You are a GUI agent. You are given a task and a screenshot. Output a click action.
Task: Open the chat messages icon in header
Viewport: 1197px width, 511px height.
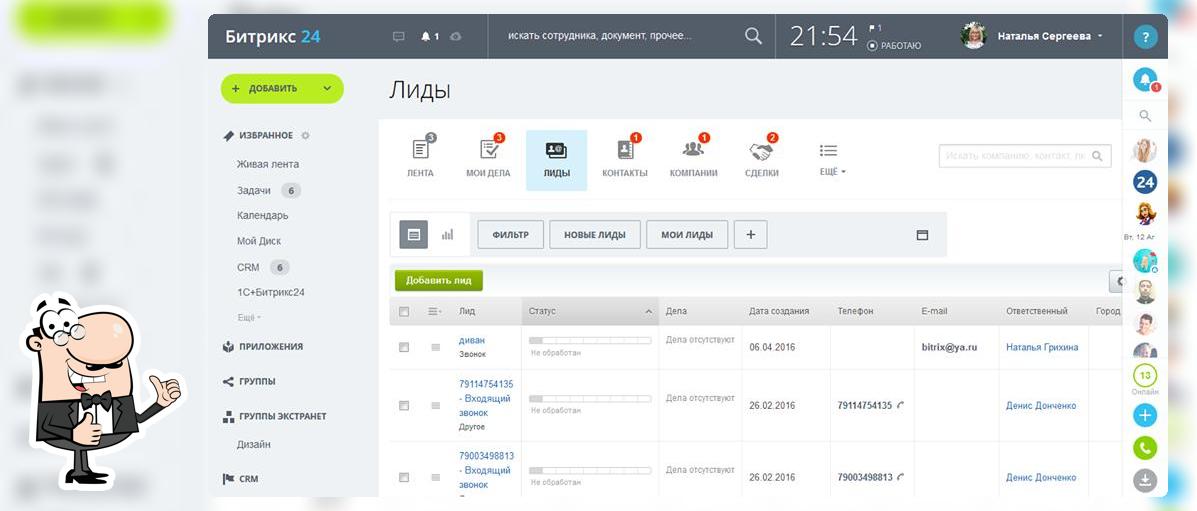click(398, 36)
